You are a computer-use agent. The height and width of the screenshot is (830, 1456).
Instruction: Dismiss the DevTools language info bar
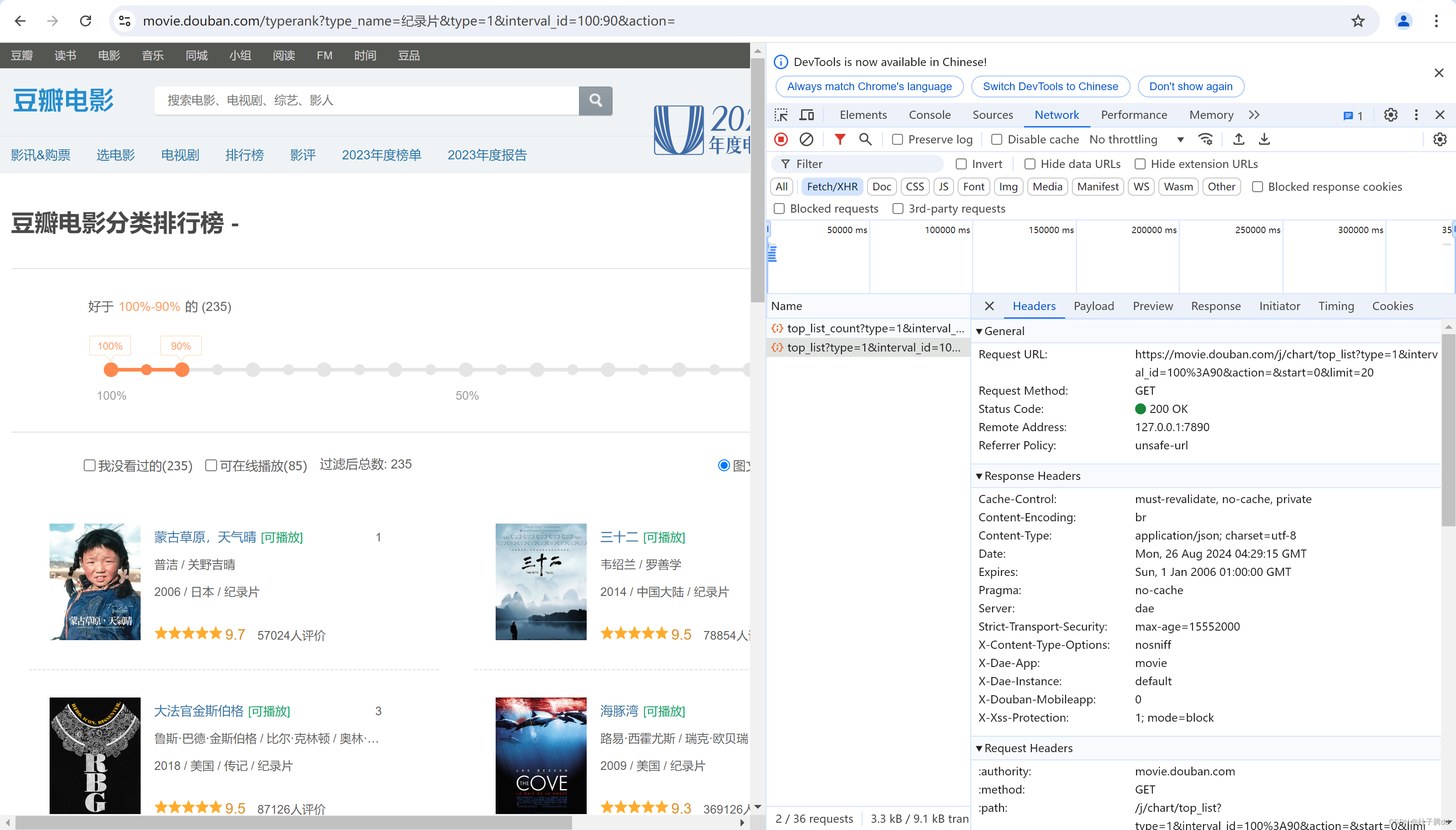[x=1439, y=73]
